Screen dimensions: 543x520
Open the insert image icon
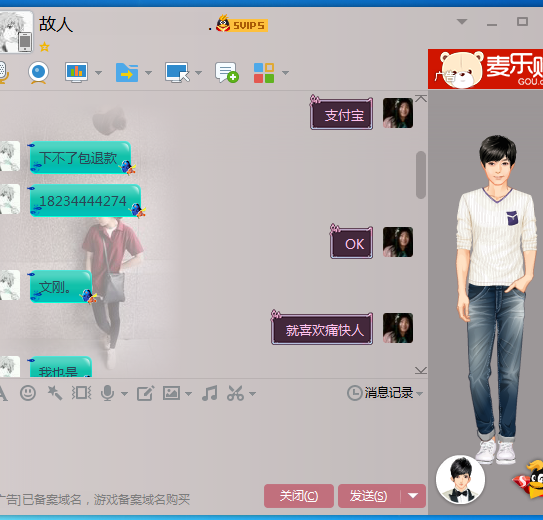[171, 393]
